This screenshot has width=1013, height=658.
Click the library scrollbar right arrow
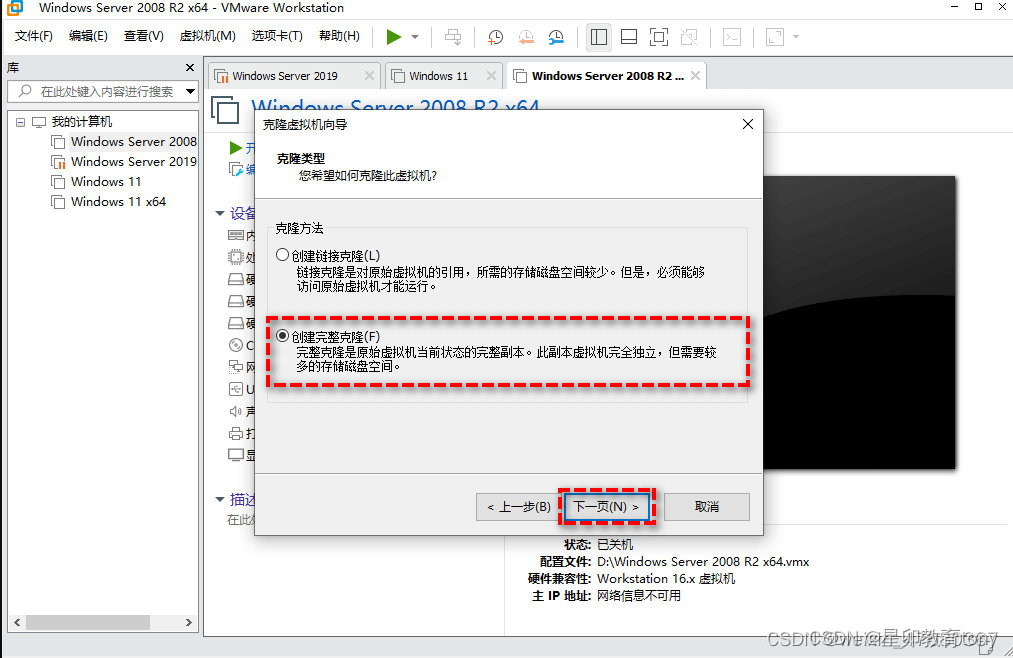point(189,622)
